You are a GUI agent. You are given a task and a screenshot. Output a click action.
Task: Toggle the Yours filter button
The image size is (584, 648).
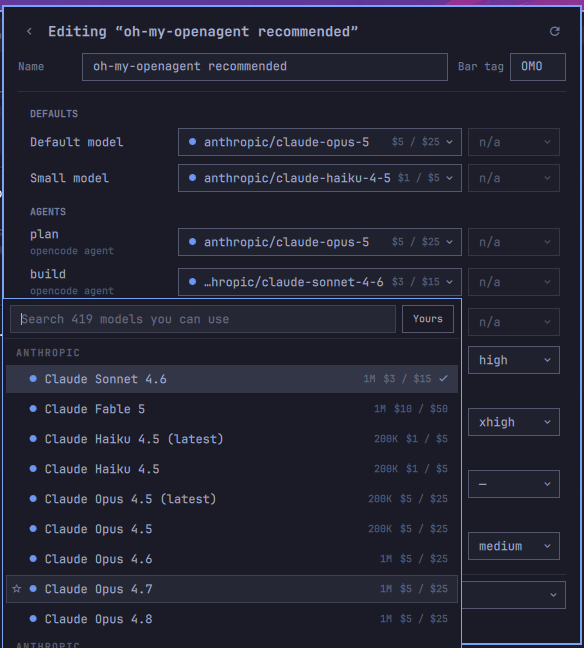(428, 319)
